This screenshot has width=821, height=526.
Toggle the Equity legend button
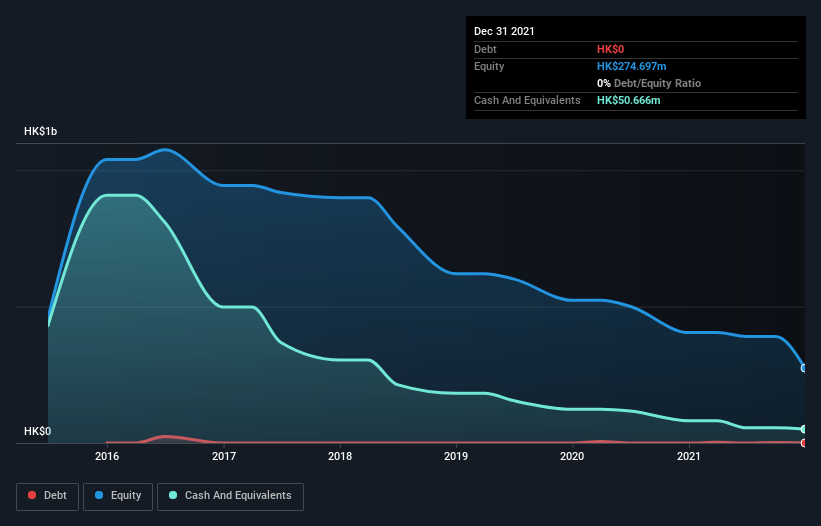point(118,496)
